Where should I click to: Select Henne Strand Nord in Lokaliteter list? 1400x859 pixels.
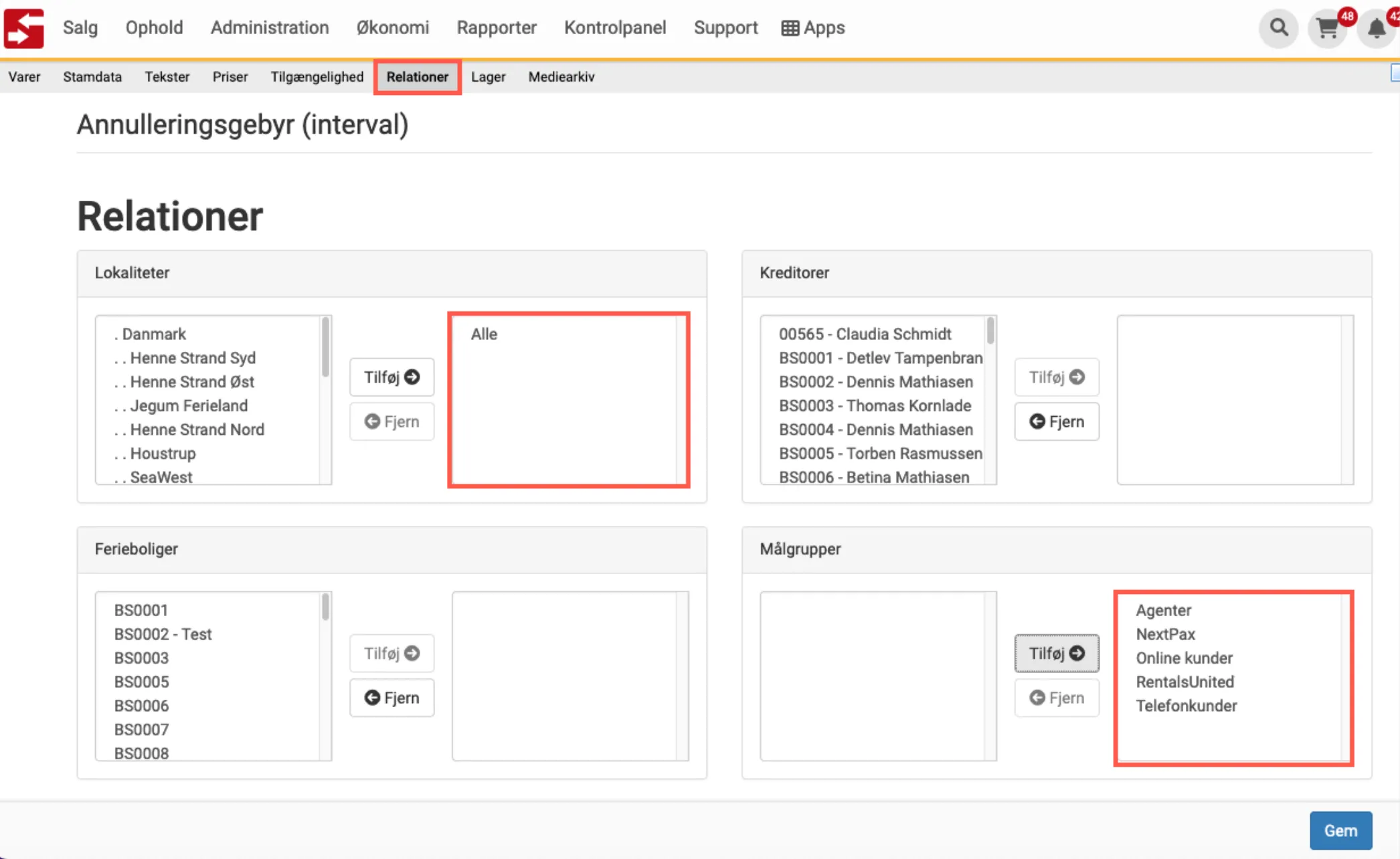click(x=197, y=429)
